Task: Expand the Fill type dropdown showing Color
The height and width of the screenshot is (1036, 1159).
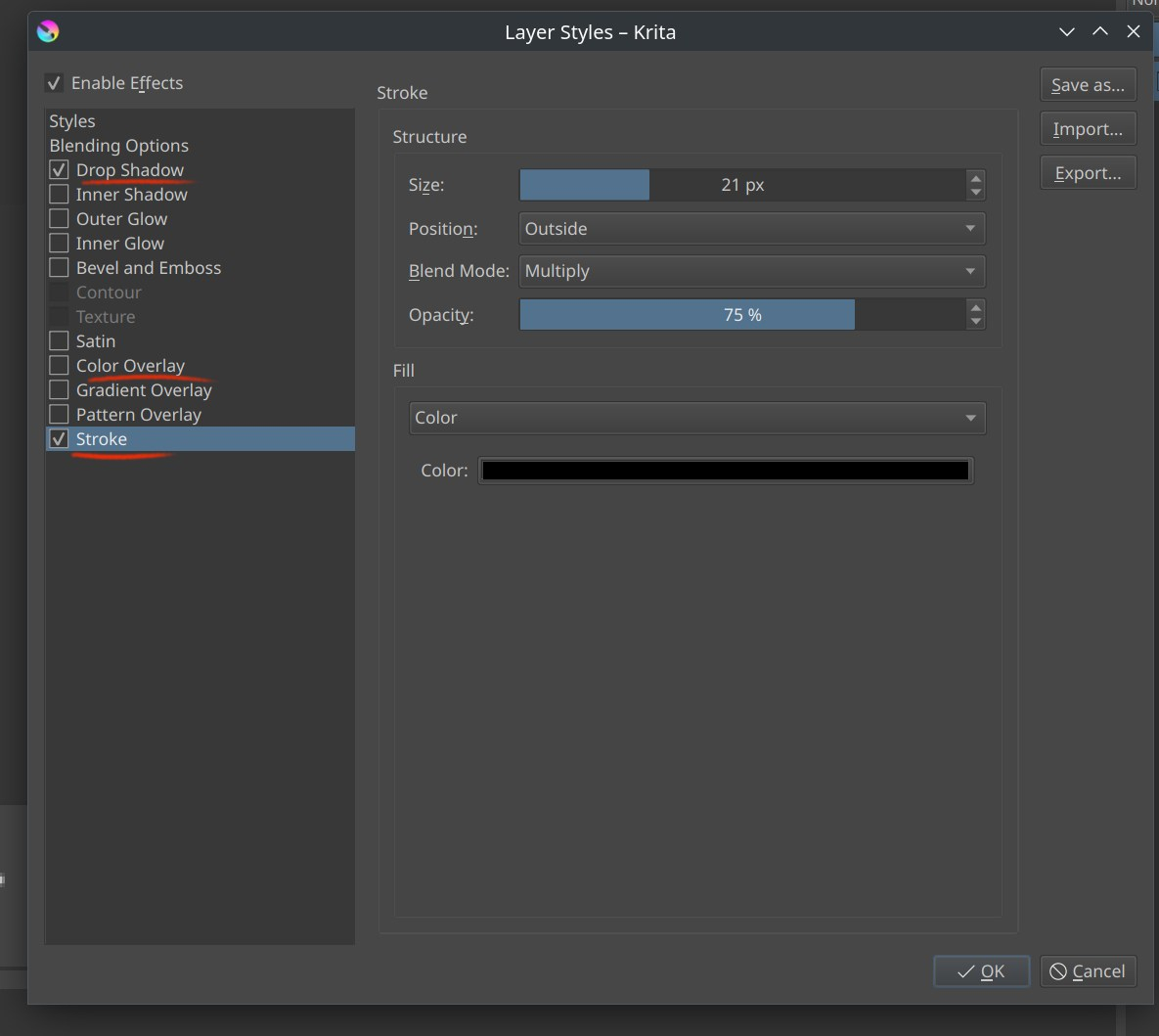Action: click(696, 418)
